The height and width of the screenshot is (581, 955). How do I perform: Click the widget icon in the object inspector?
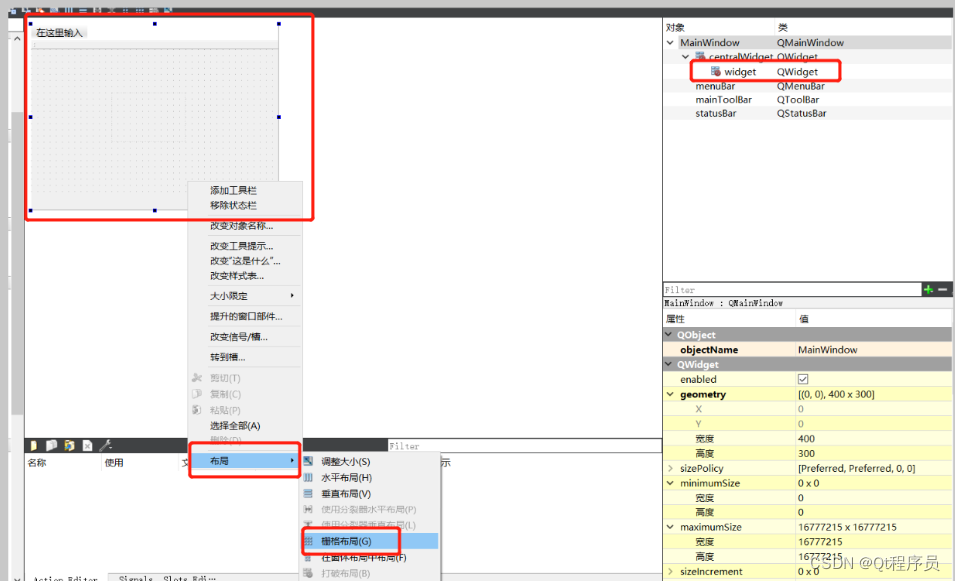[x=716, y=71]
